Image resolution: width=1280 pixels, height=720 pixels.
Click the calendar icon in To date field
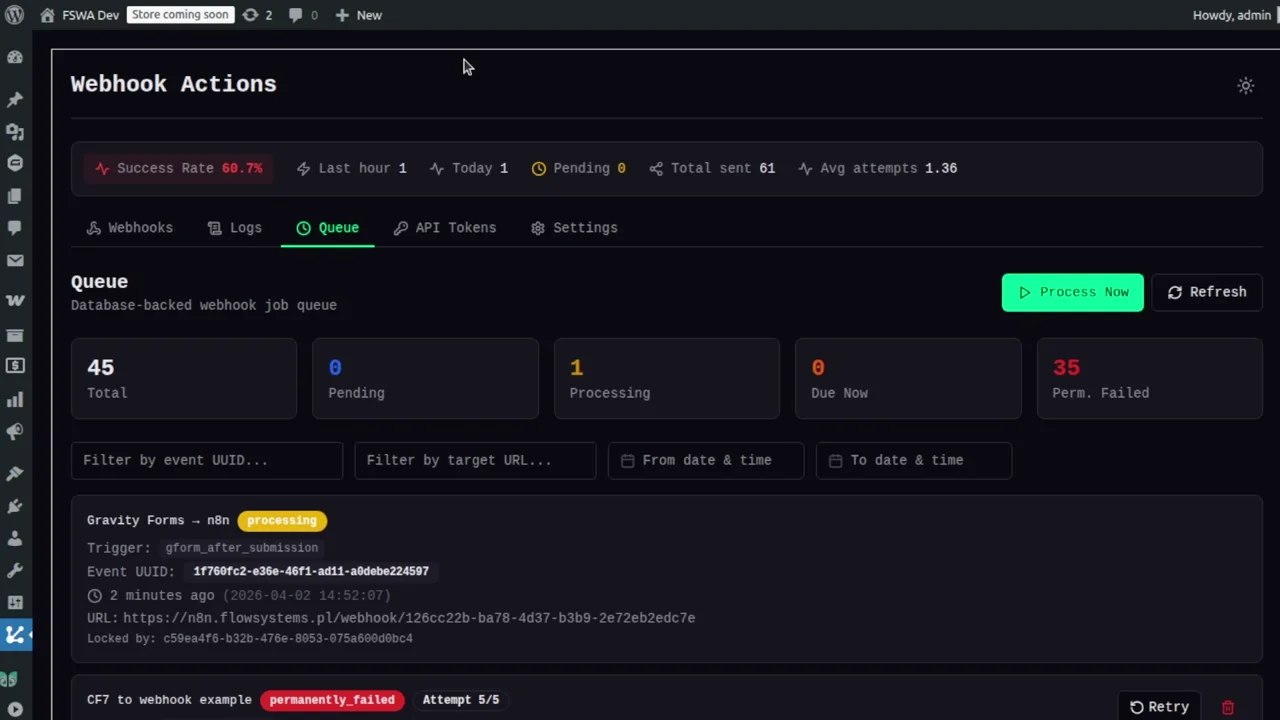(835, 460)
